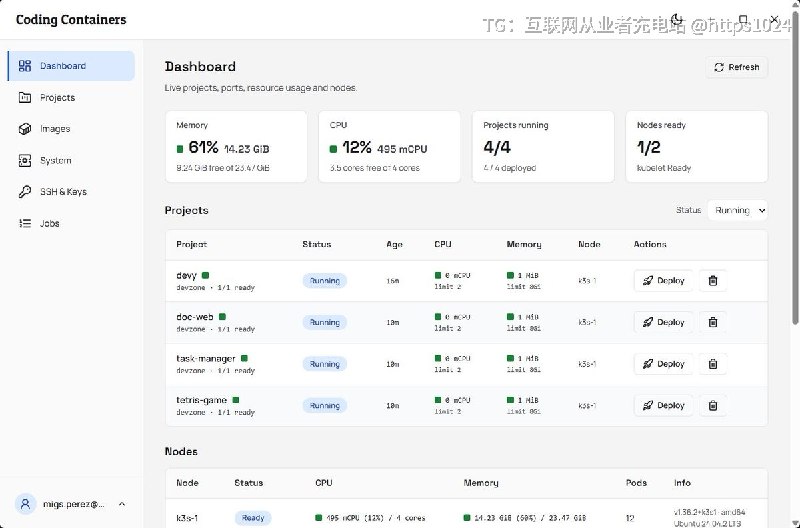Click the Project column header
This screenshot has width=800, height=528.
pyautogui.click(x=191, y=244)
